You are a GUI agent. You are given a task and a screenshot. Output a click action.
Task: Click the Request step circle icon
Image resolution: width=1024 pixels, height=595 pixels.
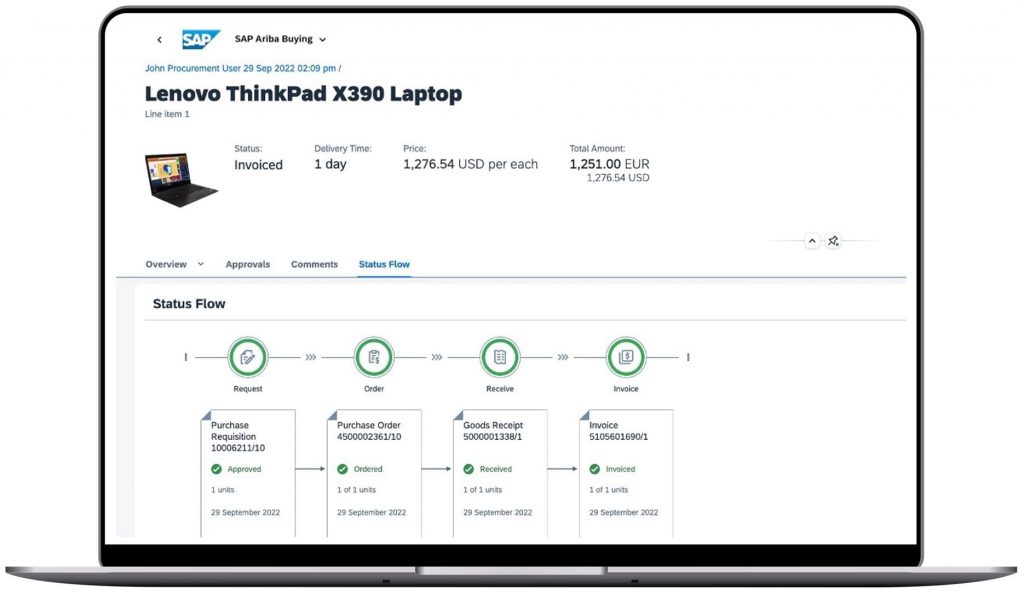(248, 357)
